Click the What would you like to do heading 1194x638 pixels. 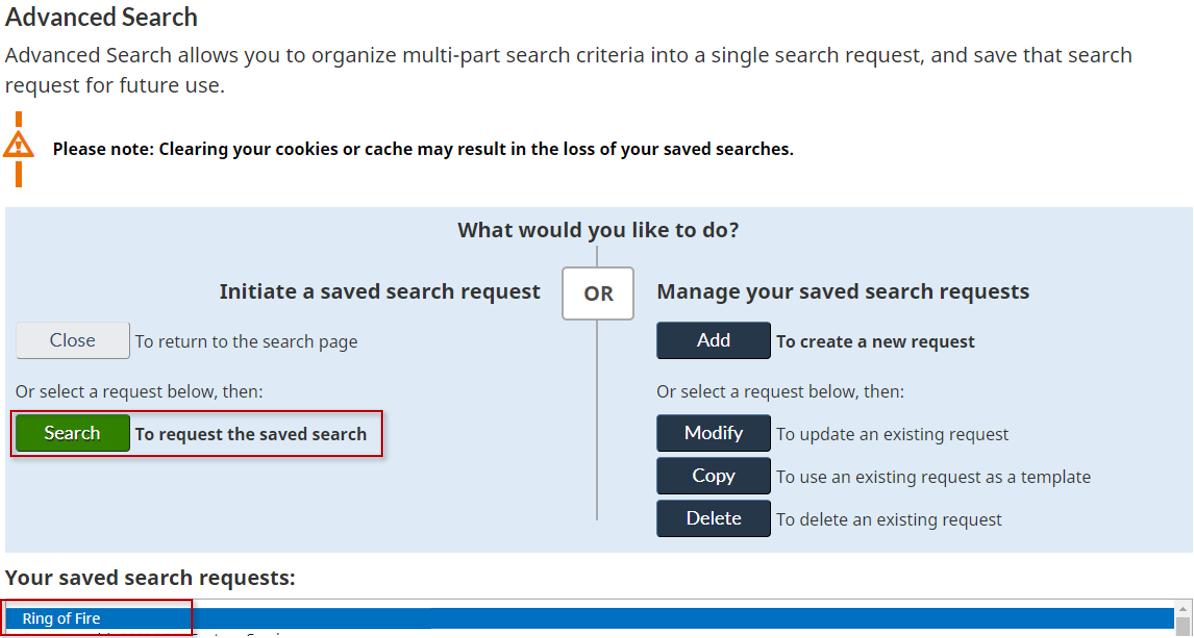(x=597, y=229)
